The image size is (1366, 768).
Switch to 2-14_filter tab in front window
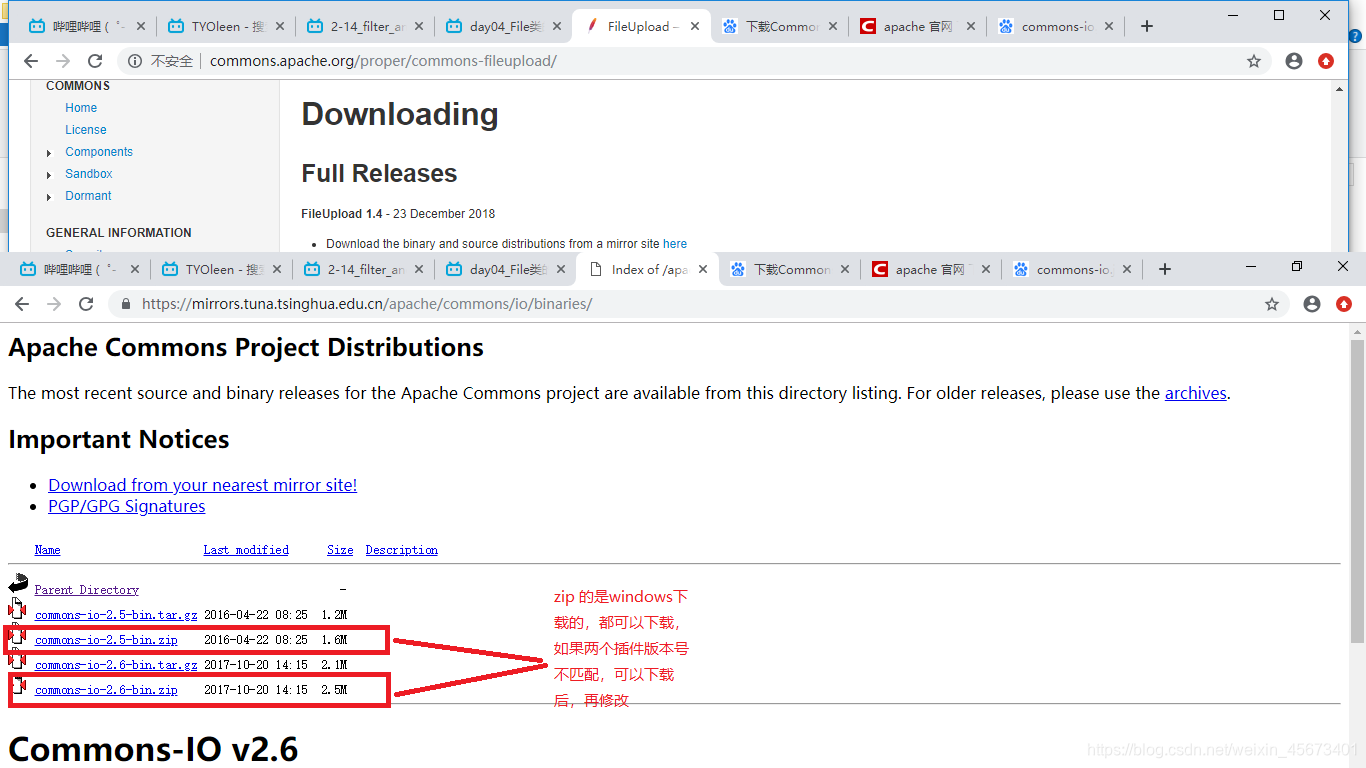(x=364, y=269)
